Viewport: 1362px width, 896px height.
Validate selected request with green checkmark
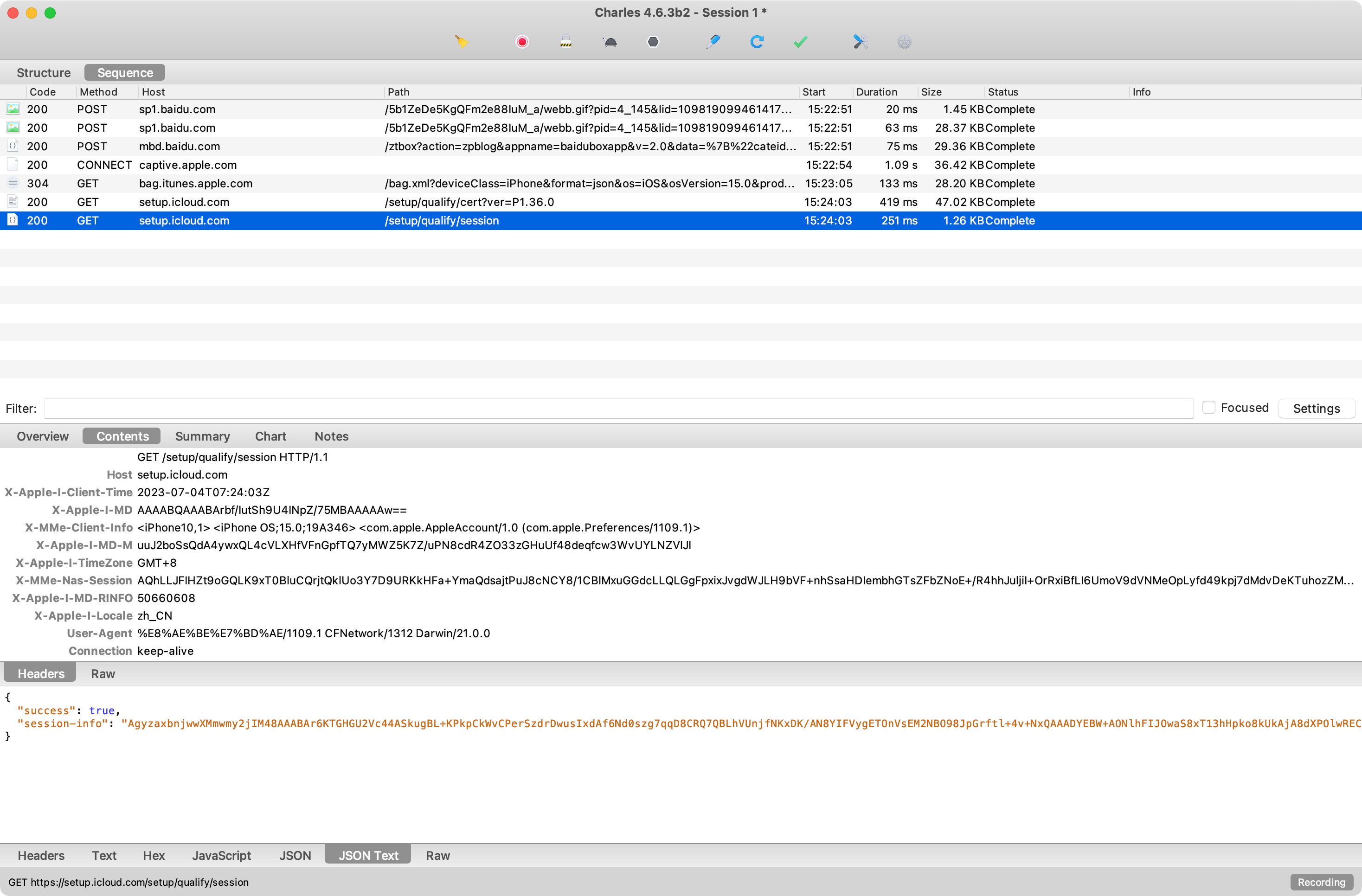(x=801, y=42)
